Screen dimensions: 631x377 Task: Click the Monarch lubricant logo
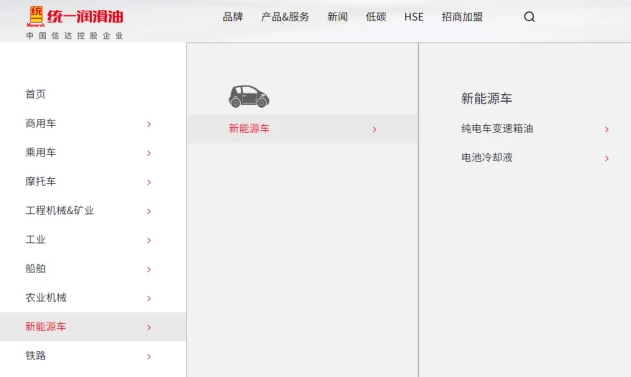click(x=75, y=22)
